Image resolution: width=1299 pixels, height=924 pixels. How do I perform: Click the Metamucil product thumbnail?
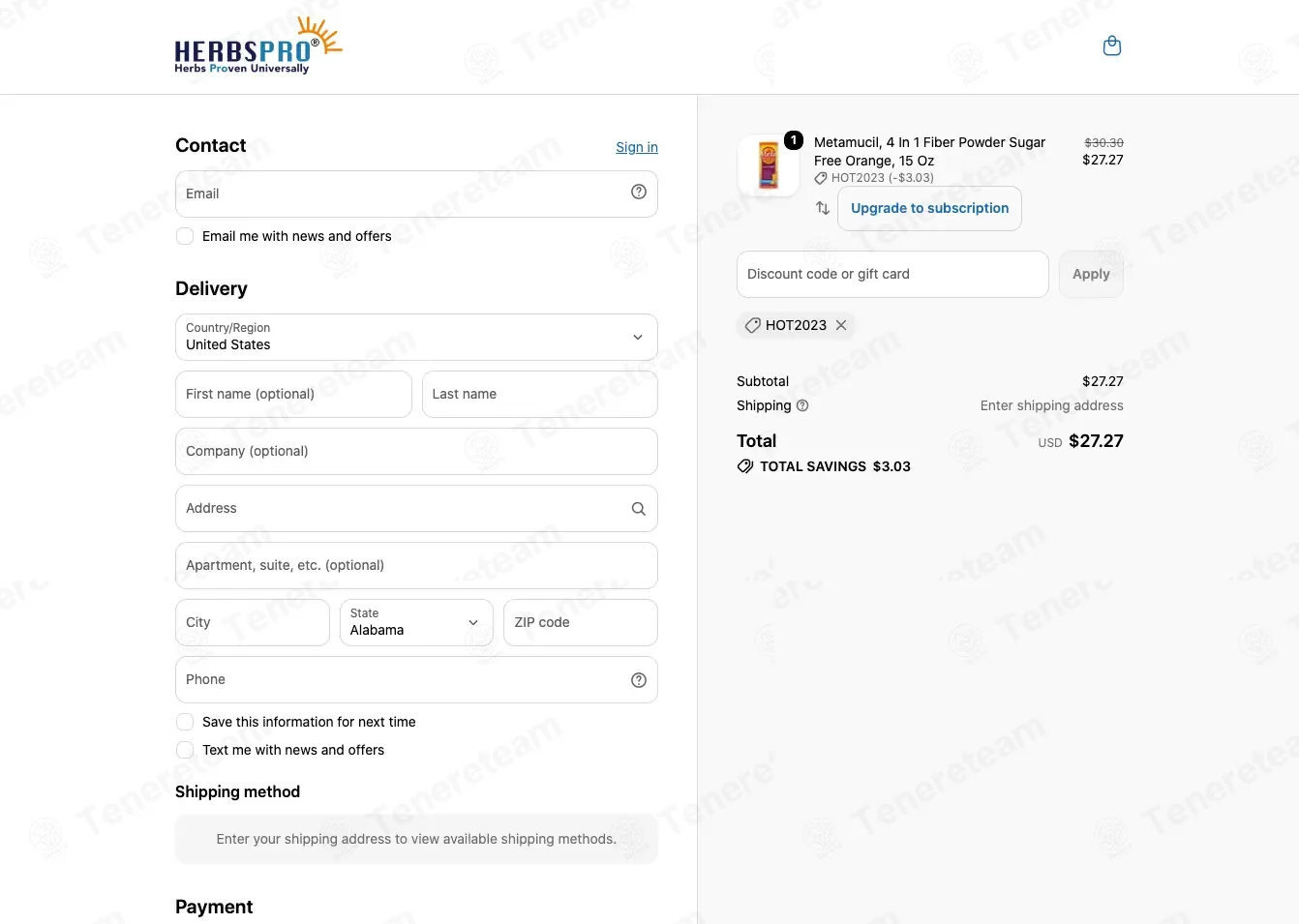tap(769, 165)
